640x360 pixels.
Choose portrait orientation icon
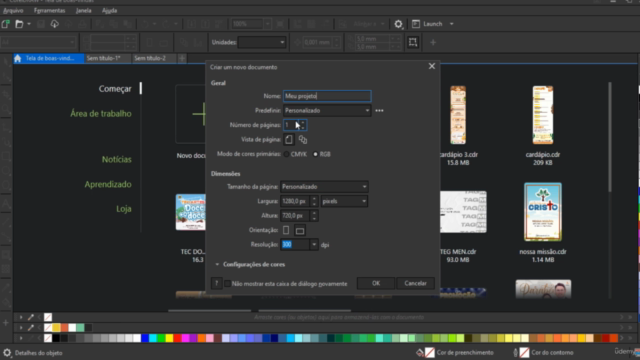point(286,230)
